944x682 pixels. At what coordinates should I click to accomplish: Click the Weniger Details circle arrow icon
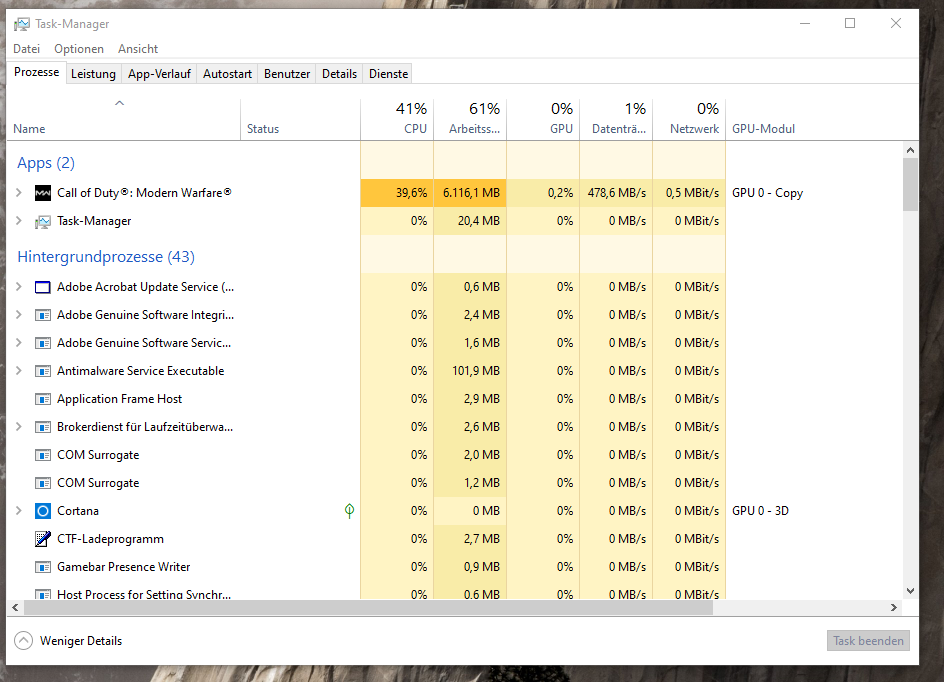click(23, 640)
